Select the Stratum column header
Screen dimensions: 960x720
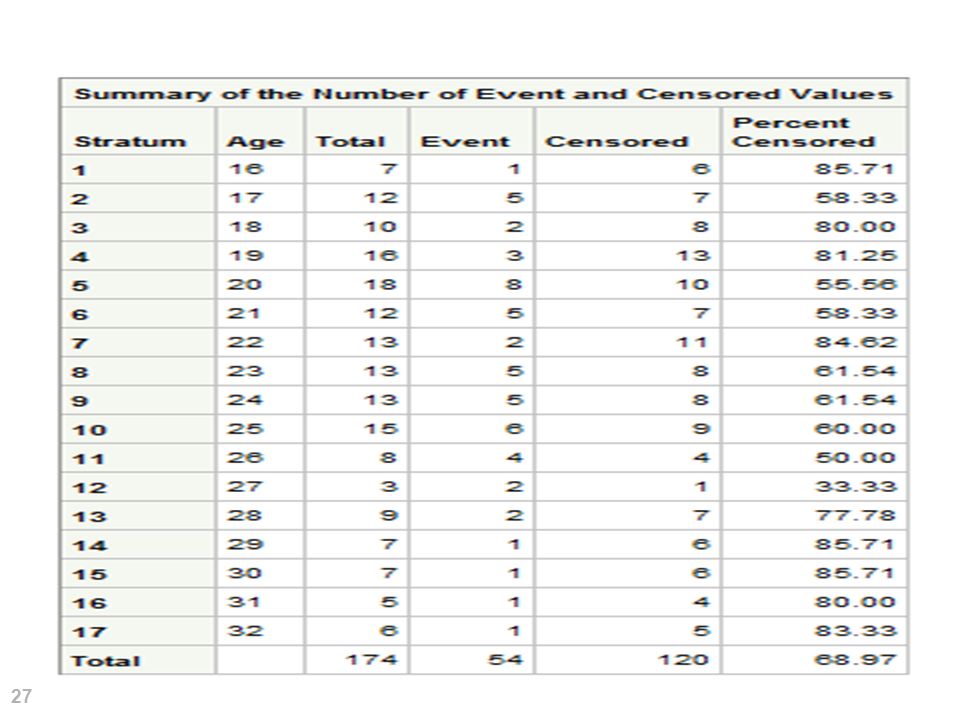(130, 141)
